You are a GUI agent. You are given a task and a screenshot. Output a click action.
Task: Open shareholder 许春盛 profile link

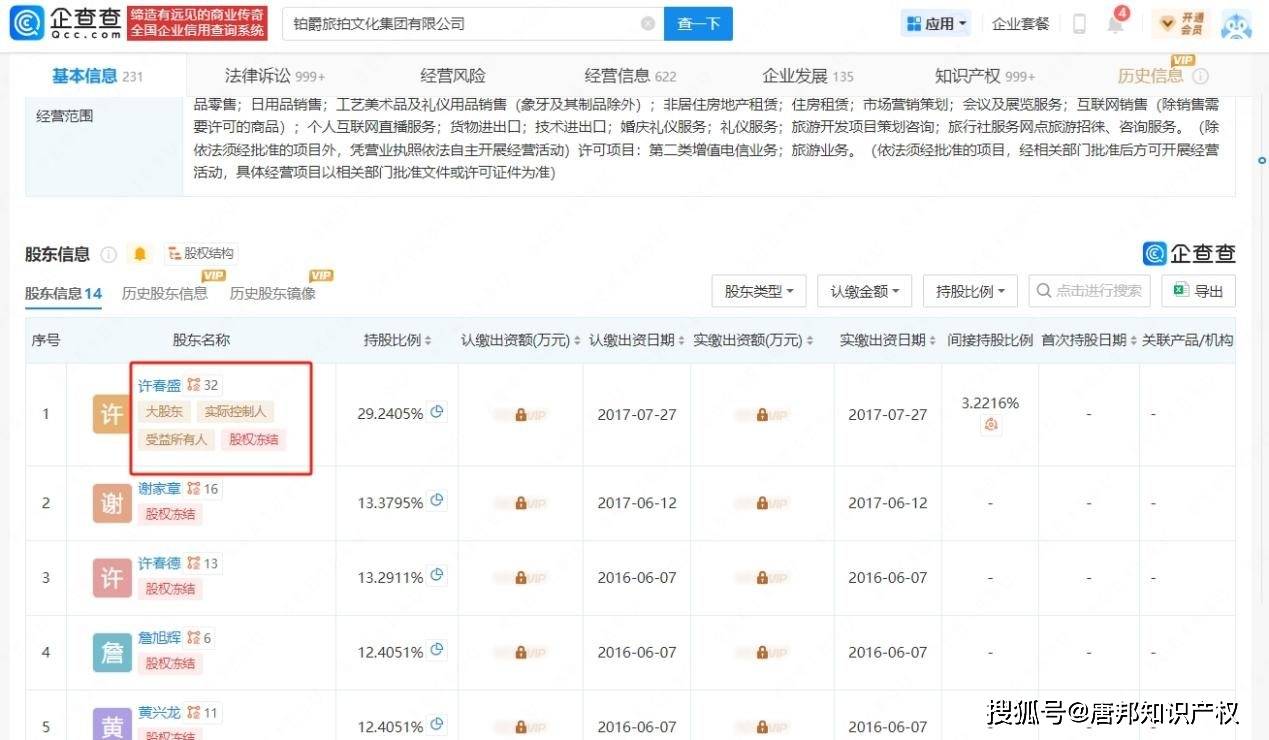pyautogui.click(x=158, y=385)
